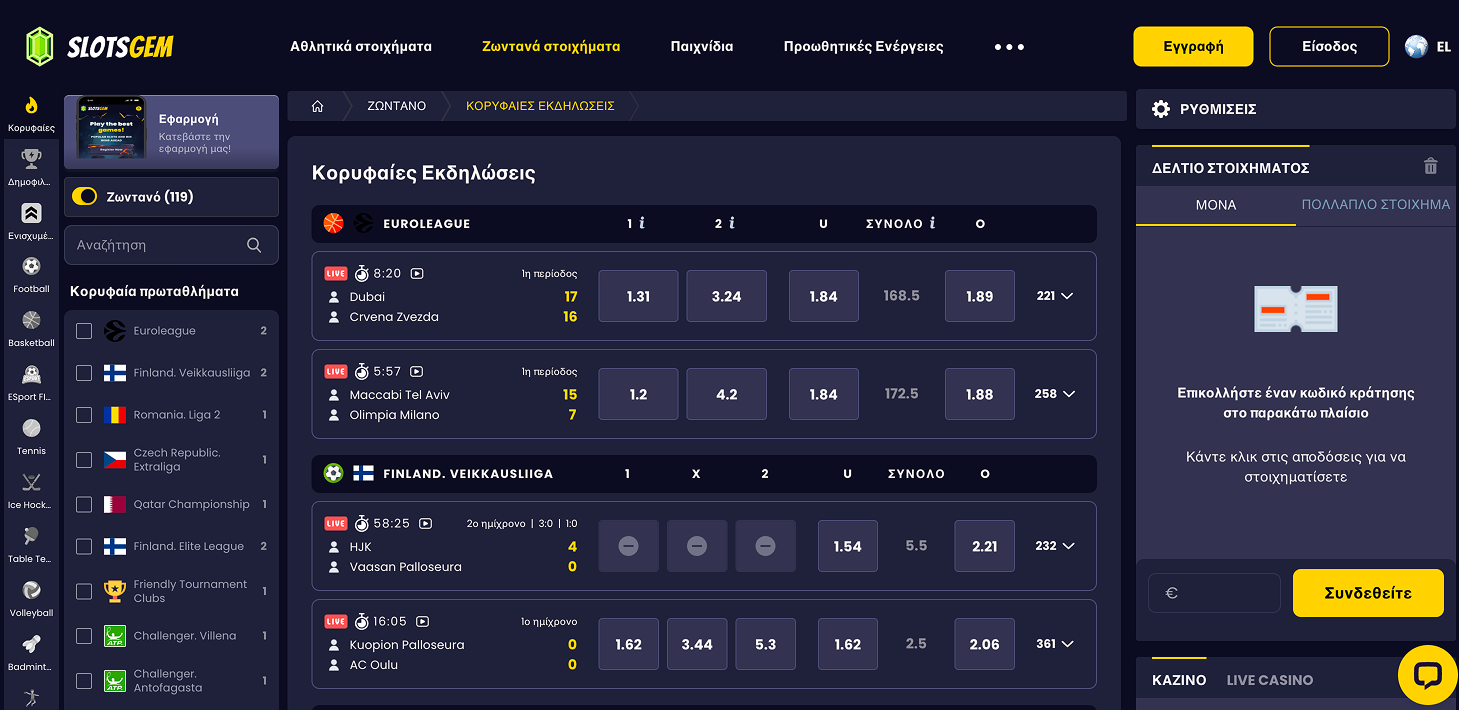The width and height of the screenshot is (1459, 710).
Task: Check the Romania. Liga 2 checkbox
Action: click(x=84, y=415)
